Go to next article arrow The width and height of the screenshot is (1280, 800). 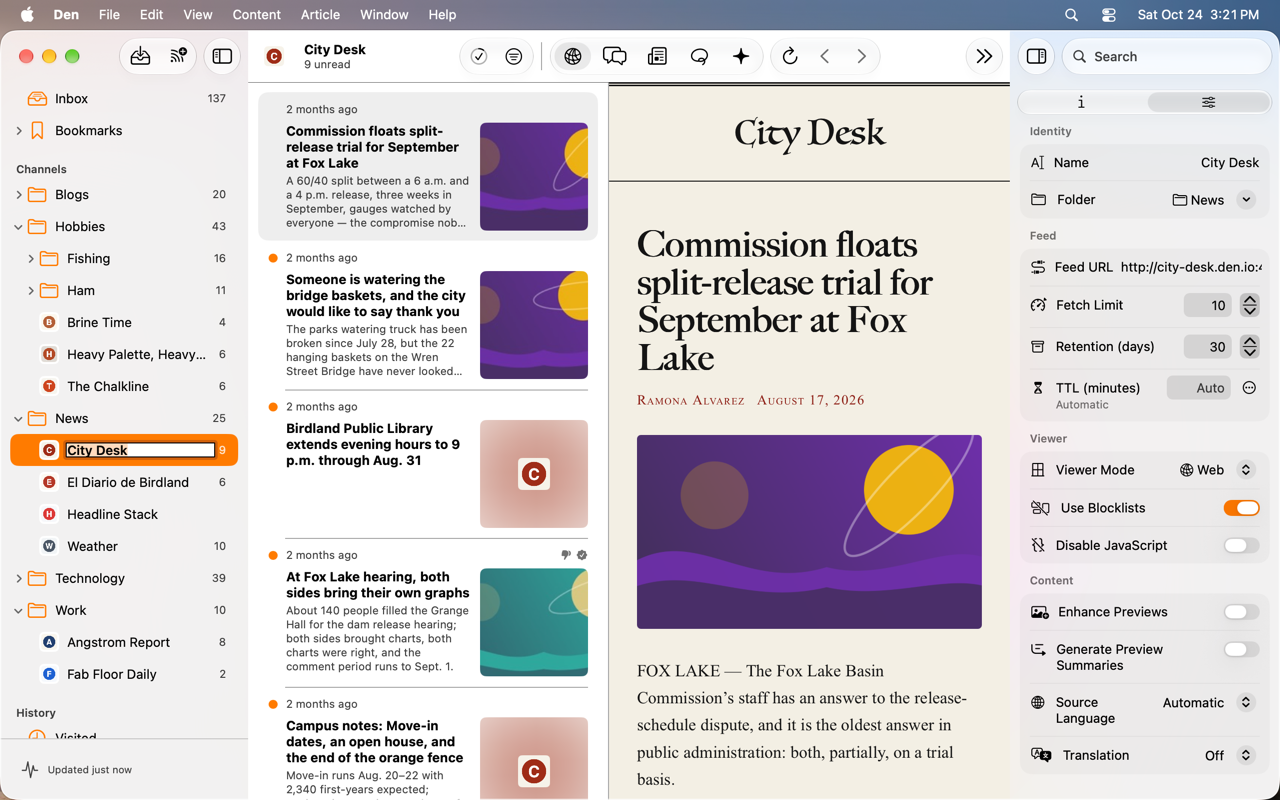click(861, 57)
